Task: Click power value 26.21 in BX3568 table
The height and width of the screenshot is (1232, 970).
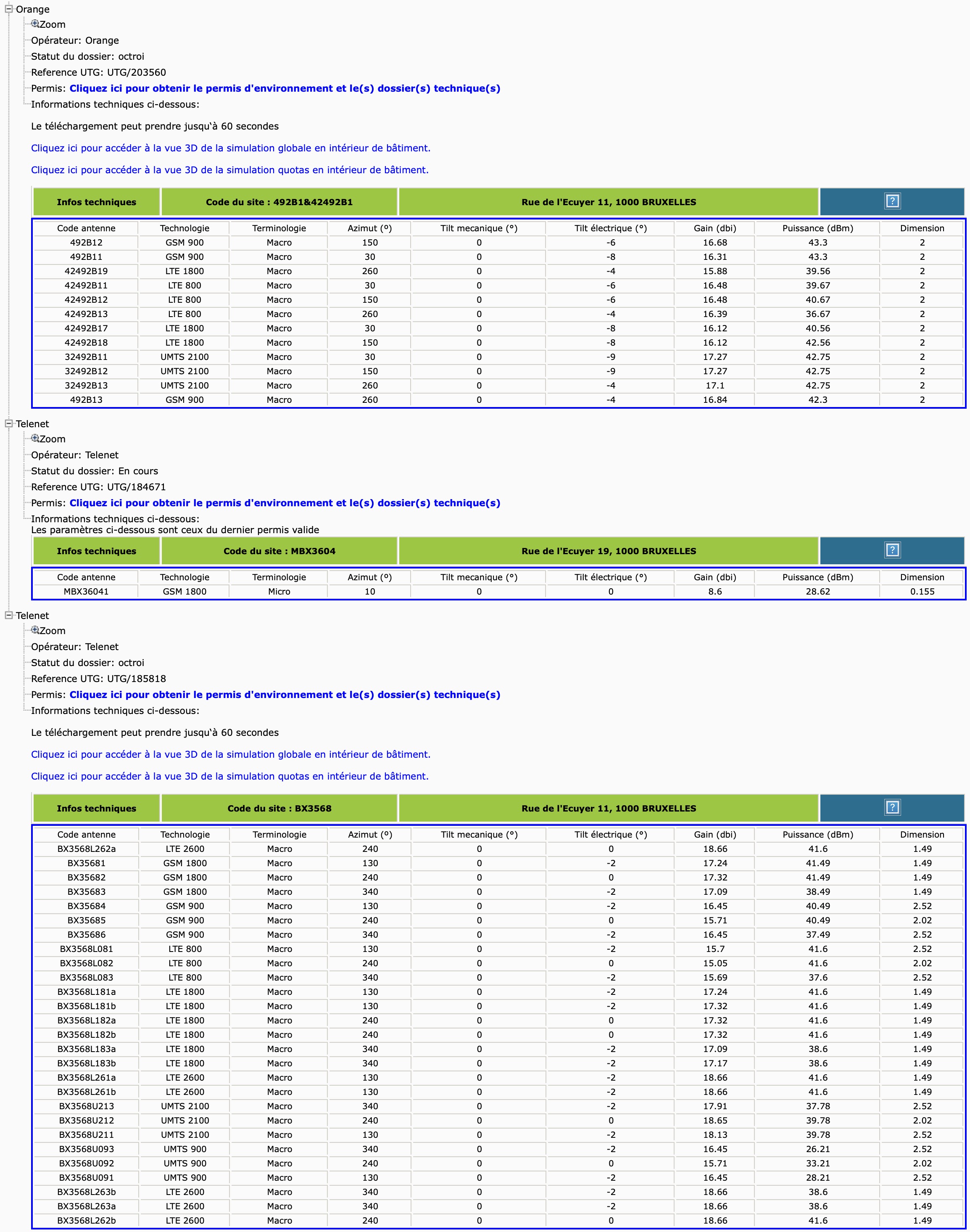Action: click(x=818, y=1148)
